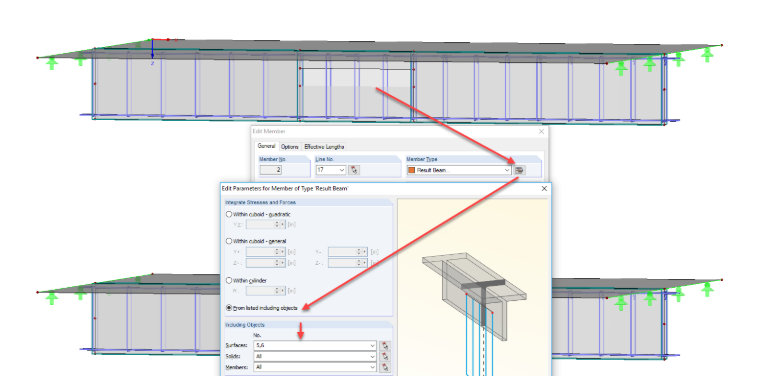Open the Effective Lengths tab
This screenshot has width=760, height=376.
tap(324, 147)
